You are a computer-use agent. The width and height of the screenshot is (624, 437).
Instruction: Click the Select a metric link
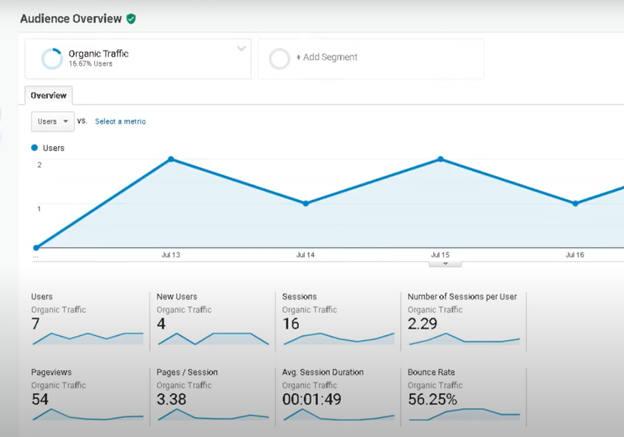click(x=120, y=121)
